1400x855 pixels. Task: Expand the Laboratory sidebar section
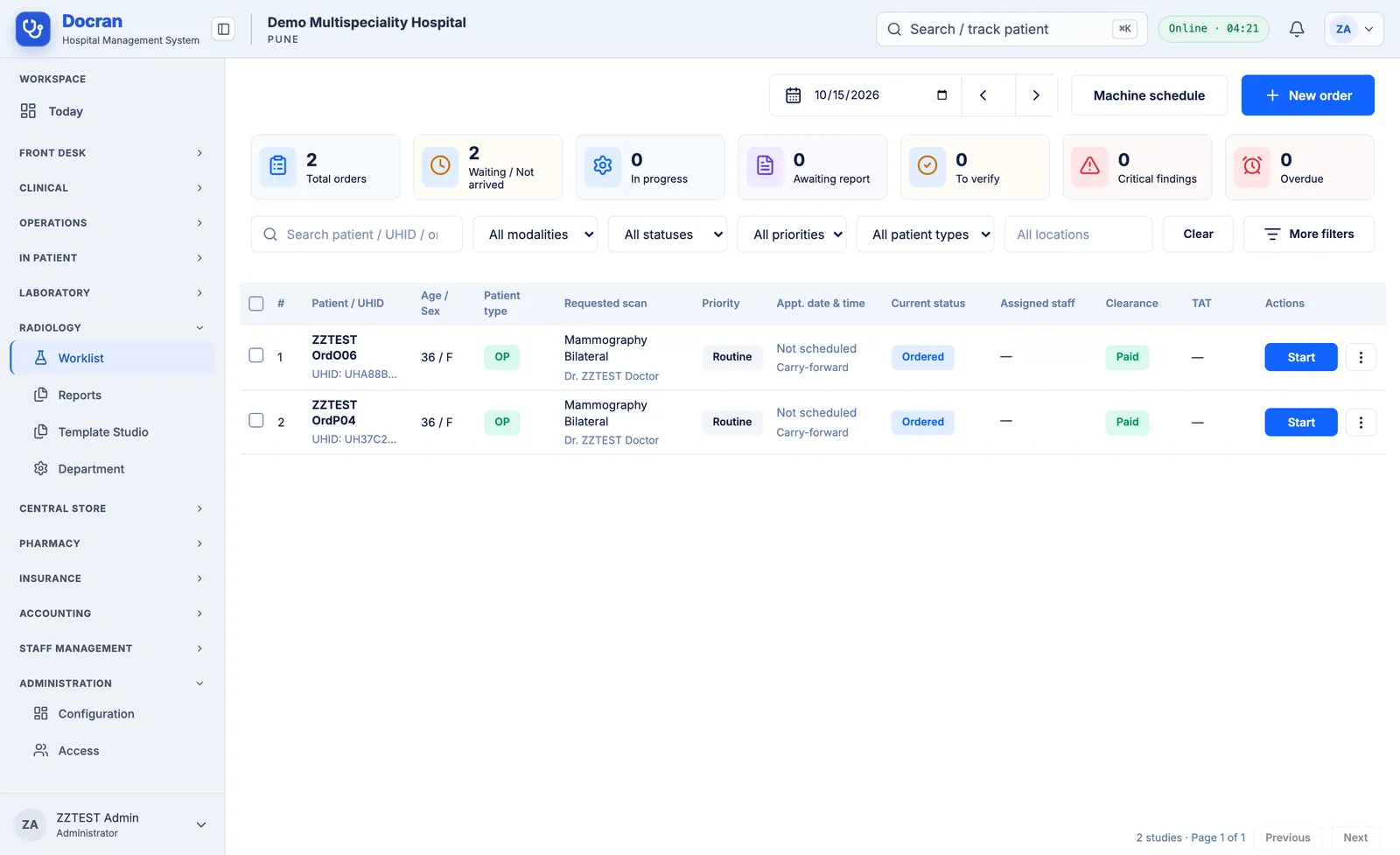[112, 293]
